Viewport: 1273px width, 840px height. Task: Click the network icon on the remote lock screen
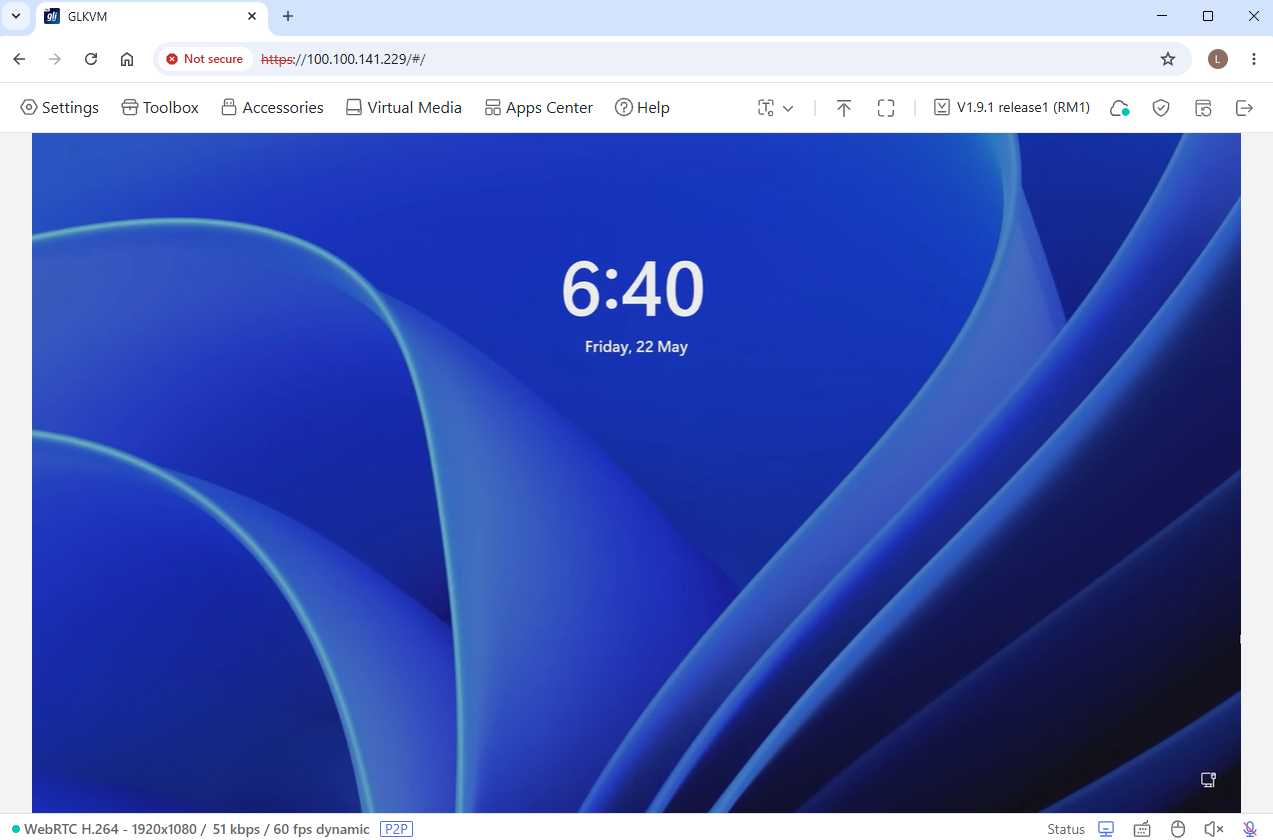(x=1208, y=780)
